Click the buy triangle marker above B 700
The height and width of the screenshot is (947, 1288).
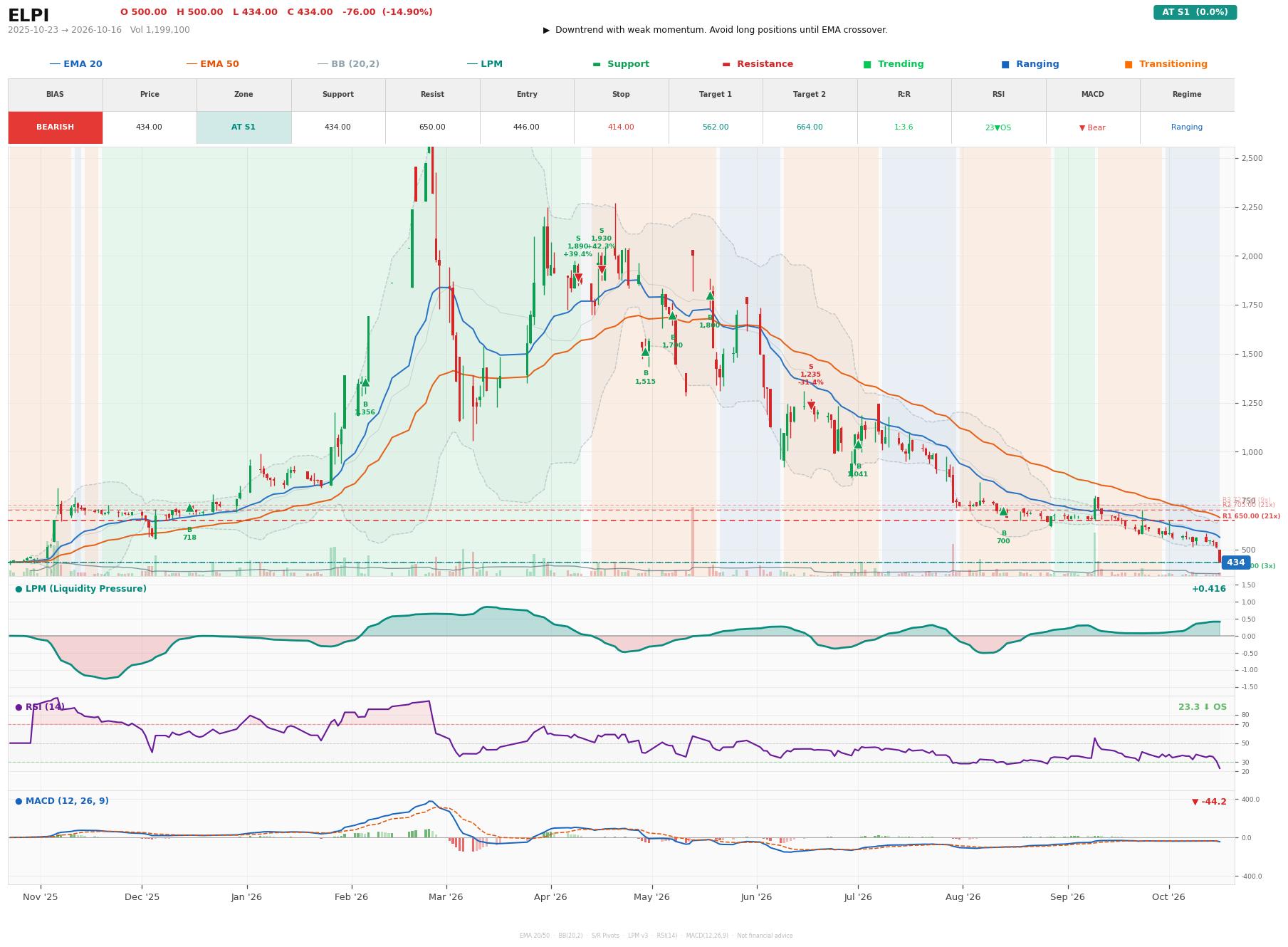click(x=1003, y=511)
